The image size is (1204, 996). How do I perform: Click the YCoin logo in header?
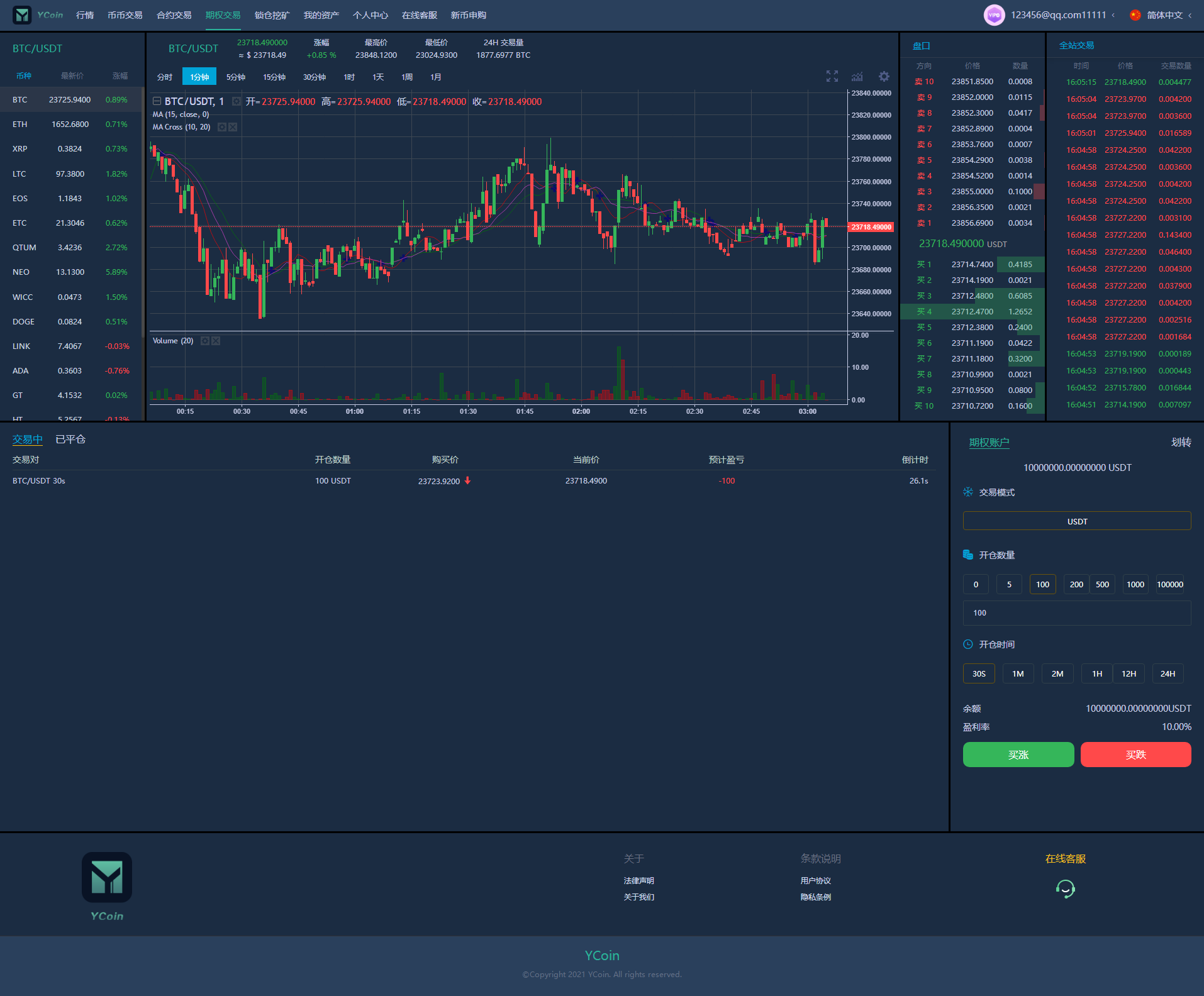pos(38,15)
